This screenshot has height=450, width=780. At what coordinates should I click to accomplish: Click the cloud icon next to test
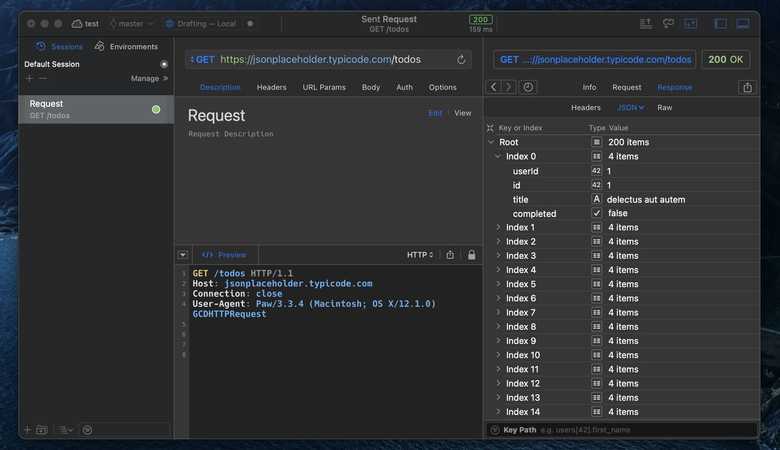coord(77,23)
